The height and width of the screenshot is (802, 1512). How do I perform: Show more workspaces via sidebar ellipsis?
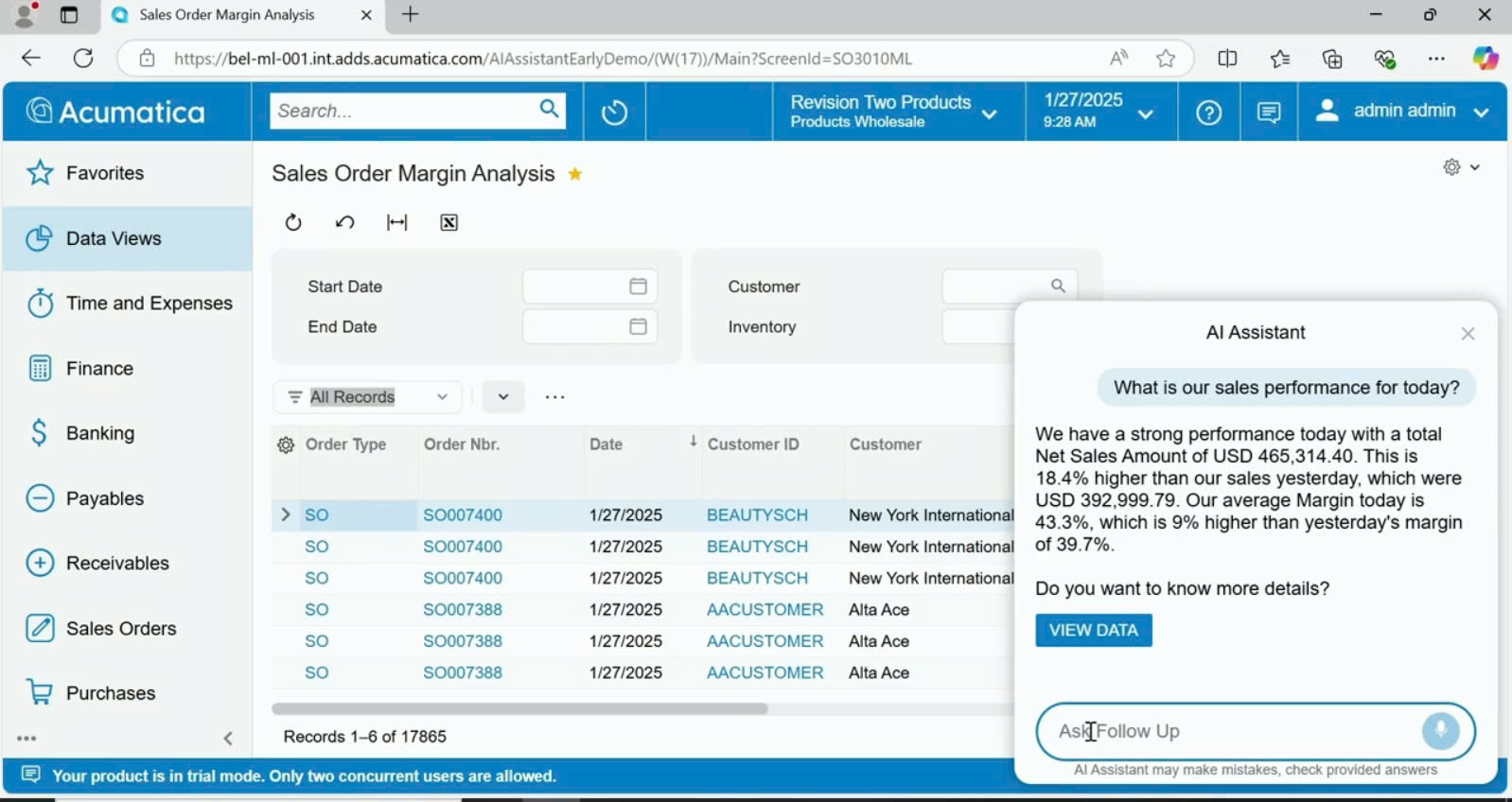pos(26,739)
